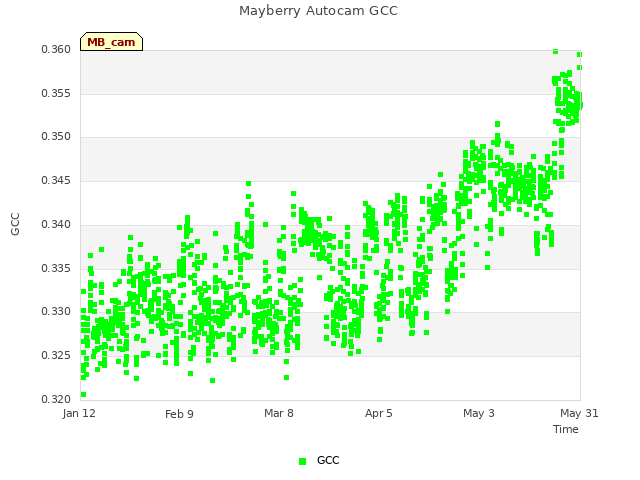Click the GCC legend label

[328, 460]
